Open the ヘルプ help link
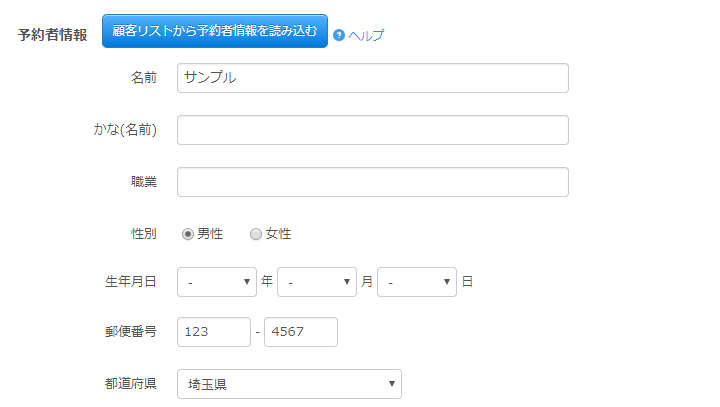Image resolution: width=720 pixels, height=407 pixels. [x=366, y=35]
